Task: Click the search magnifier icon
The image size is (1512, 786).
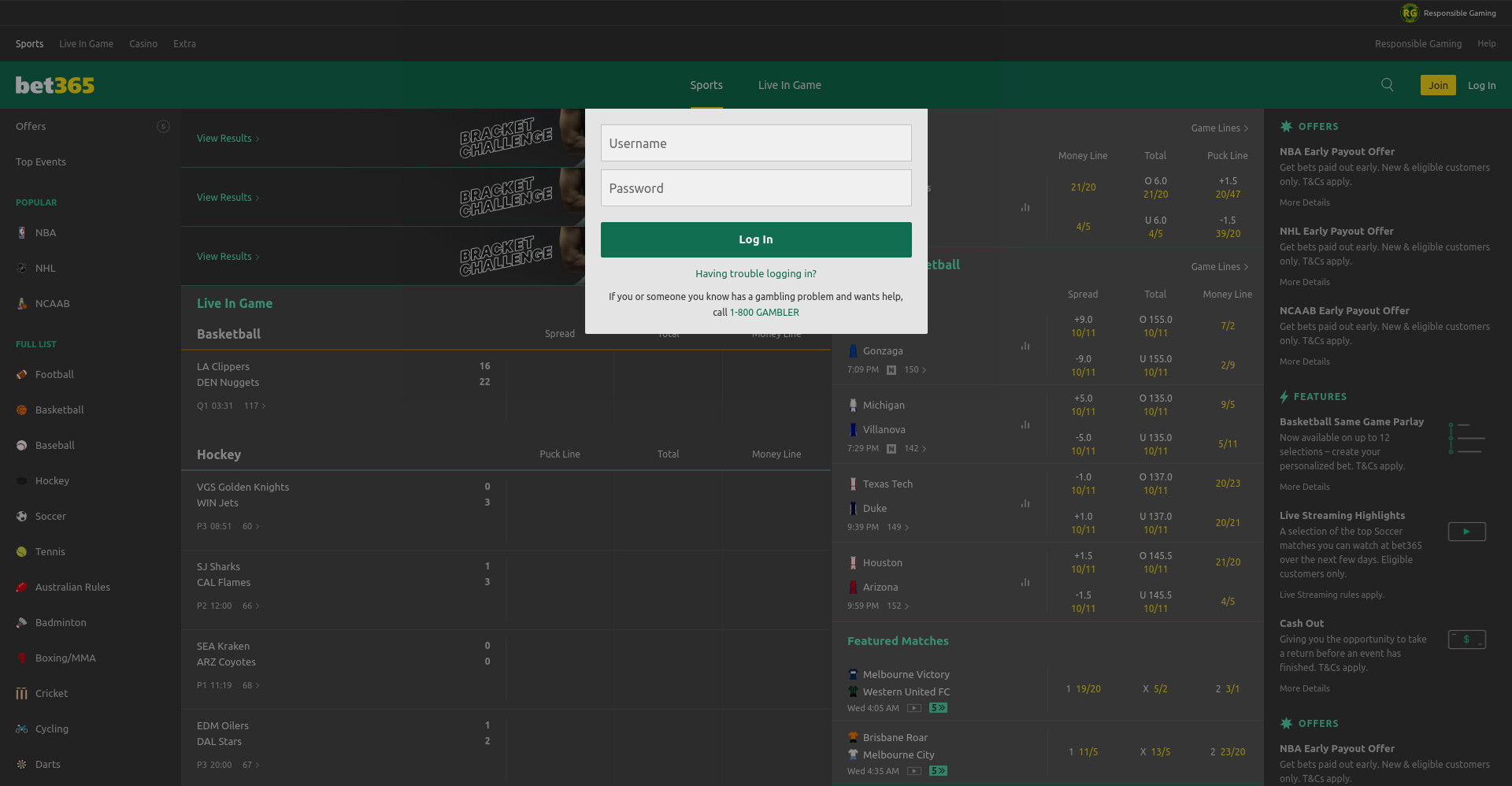Action: click(1387, 85)
